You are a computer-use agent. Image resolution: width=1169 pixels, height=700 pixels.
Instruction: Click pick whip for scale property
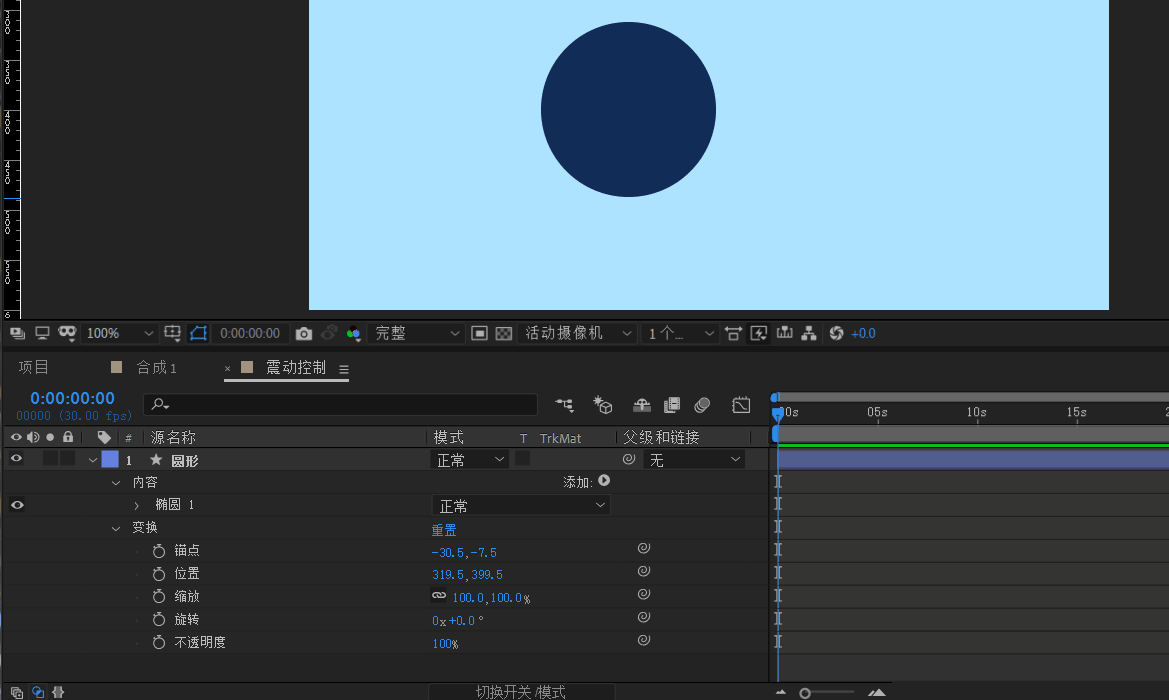(644, 594)
